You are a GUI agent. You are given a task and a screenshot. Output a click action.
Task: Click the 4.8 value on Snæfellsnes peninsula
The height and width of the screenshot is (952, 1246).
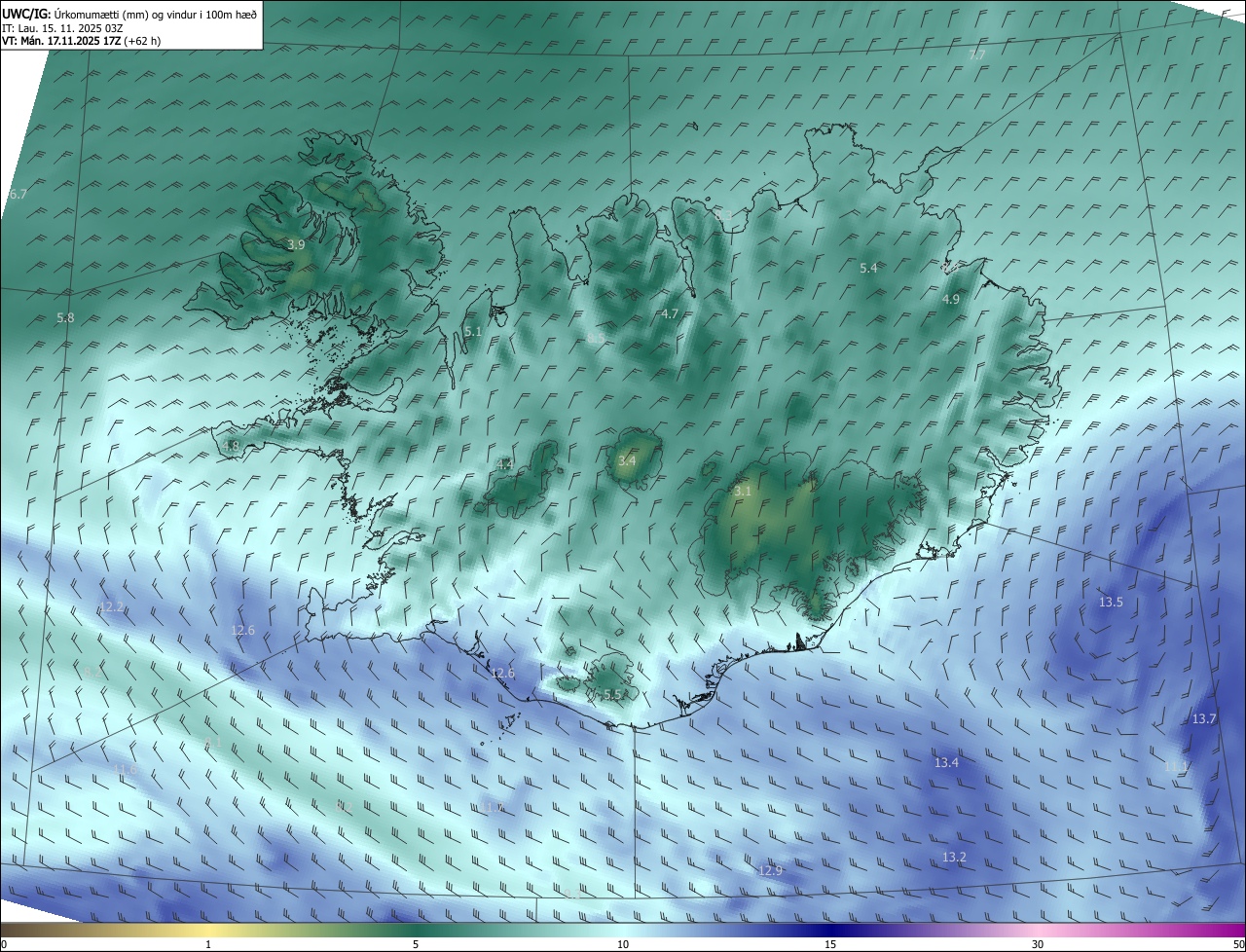[x=231, y=447]
